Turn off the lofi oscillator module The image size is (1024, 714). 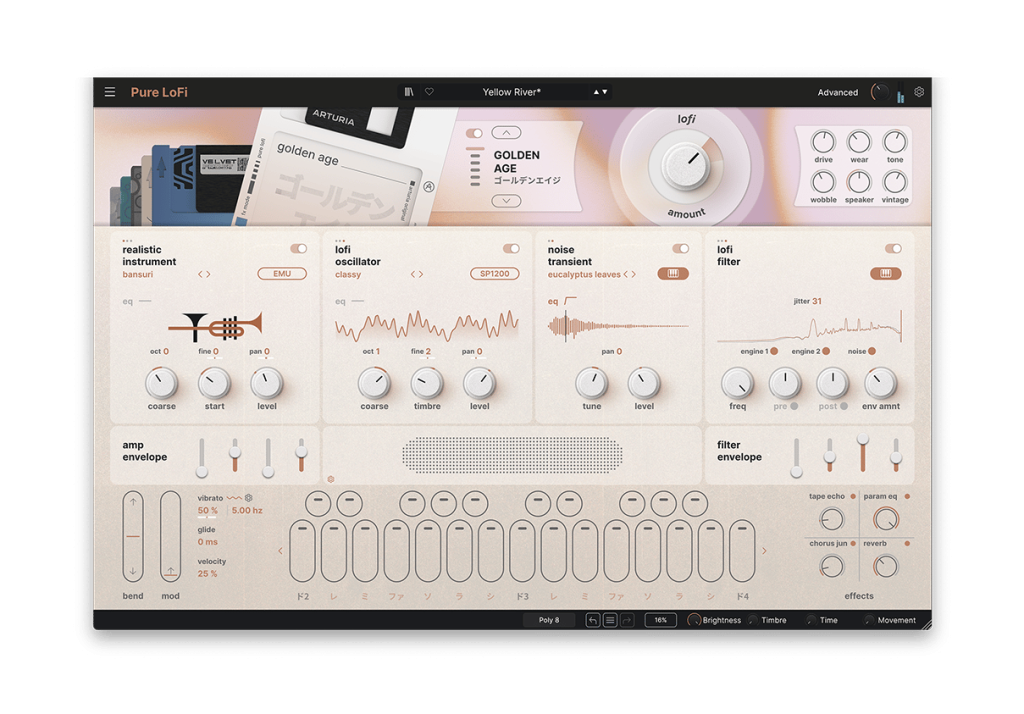coord(513,249)
